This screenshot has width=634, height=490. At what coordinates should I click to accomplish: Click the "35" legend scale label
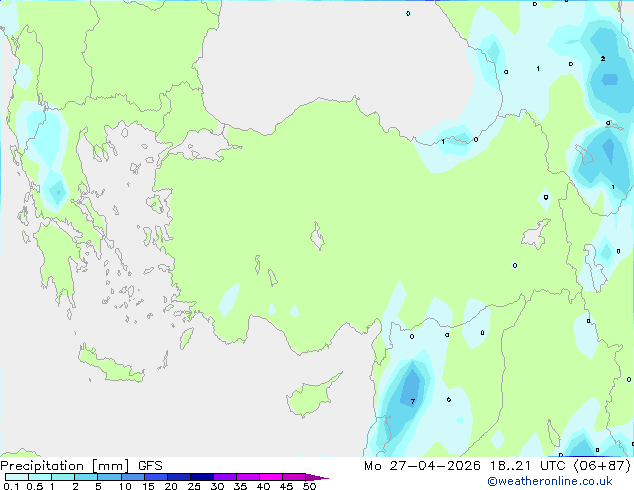[240, 486]
